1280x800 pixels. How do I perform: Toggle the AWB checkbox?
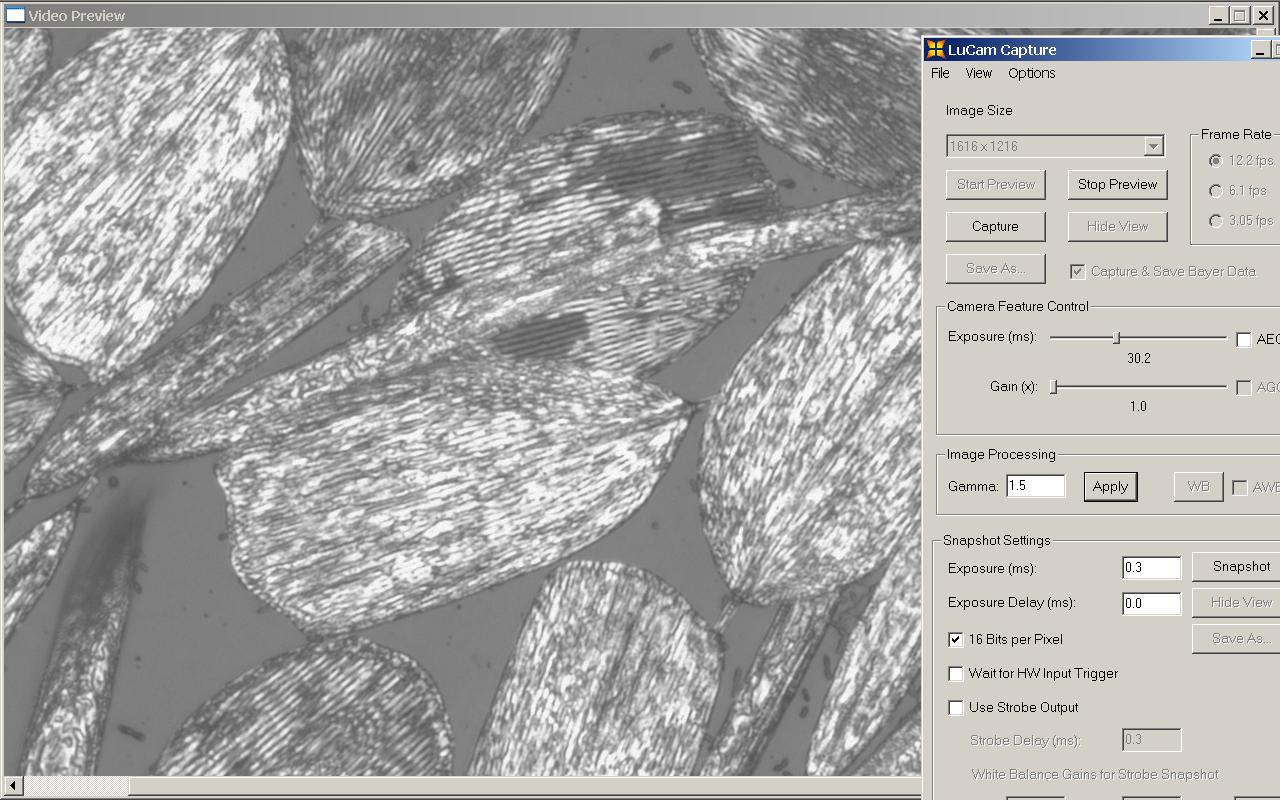(1240, 488)
